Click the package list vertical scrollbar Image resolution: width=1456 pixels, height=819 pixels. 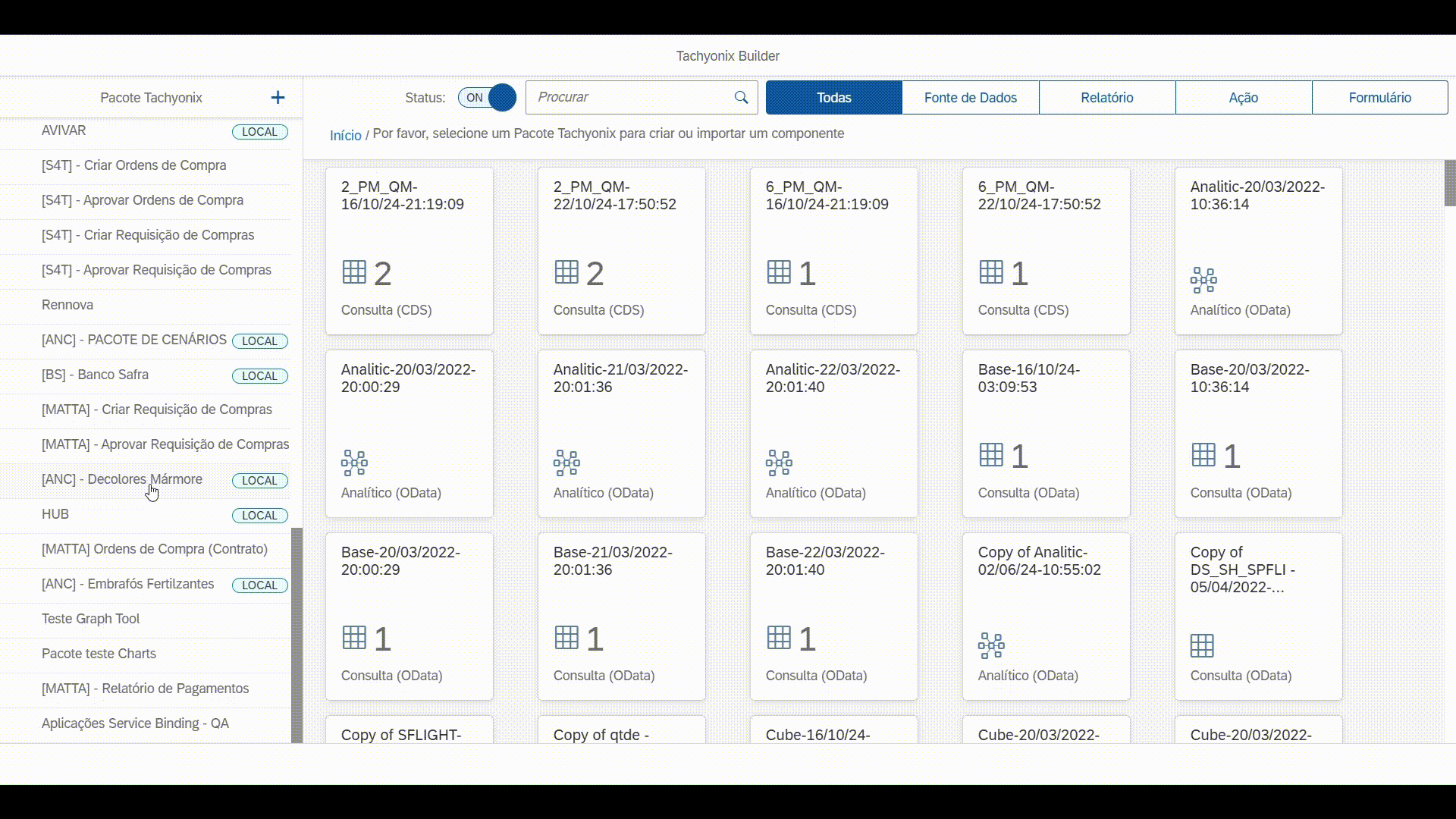[x=297, y=634]
